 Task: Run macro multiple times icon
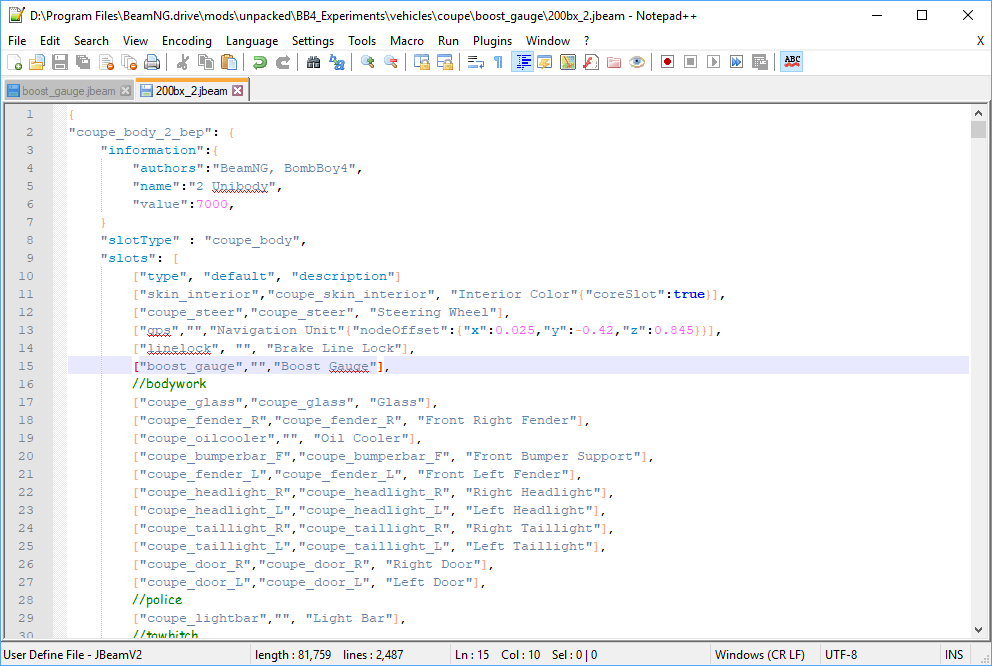tap(736, 62)
